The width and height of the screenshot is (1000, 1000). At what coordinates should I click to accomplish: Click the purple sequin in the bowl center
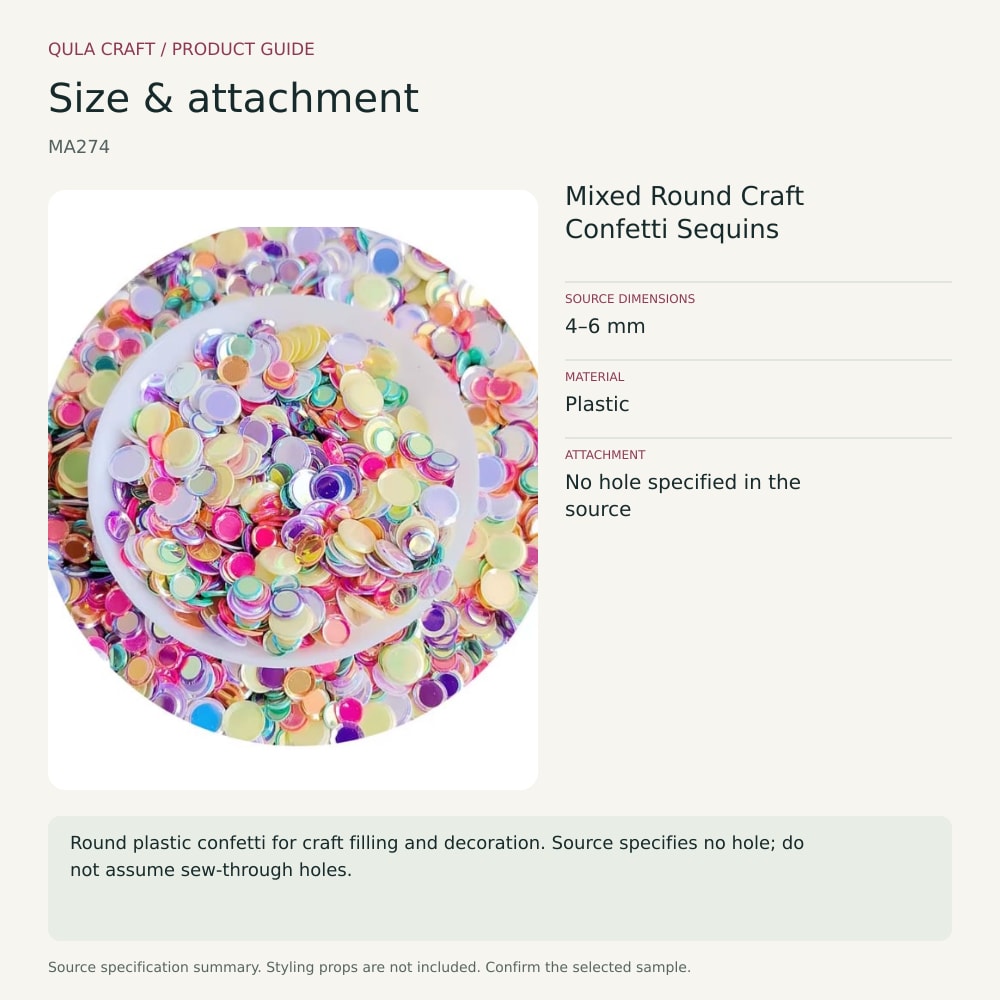328,487
